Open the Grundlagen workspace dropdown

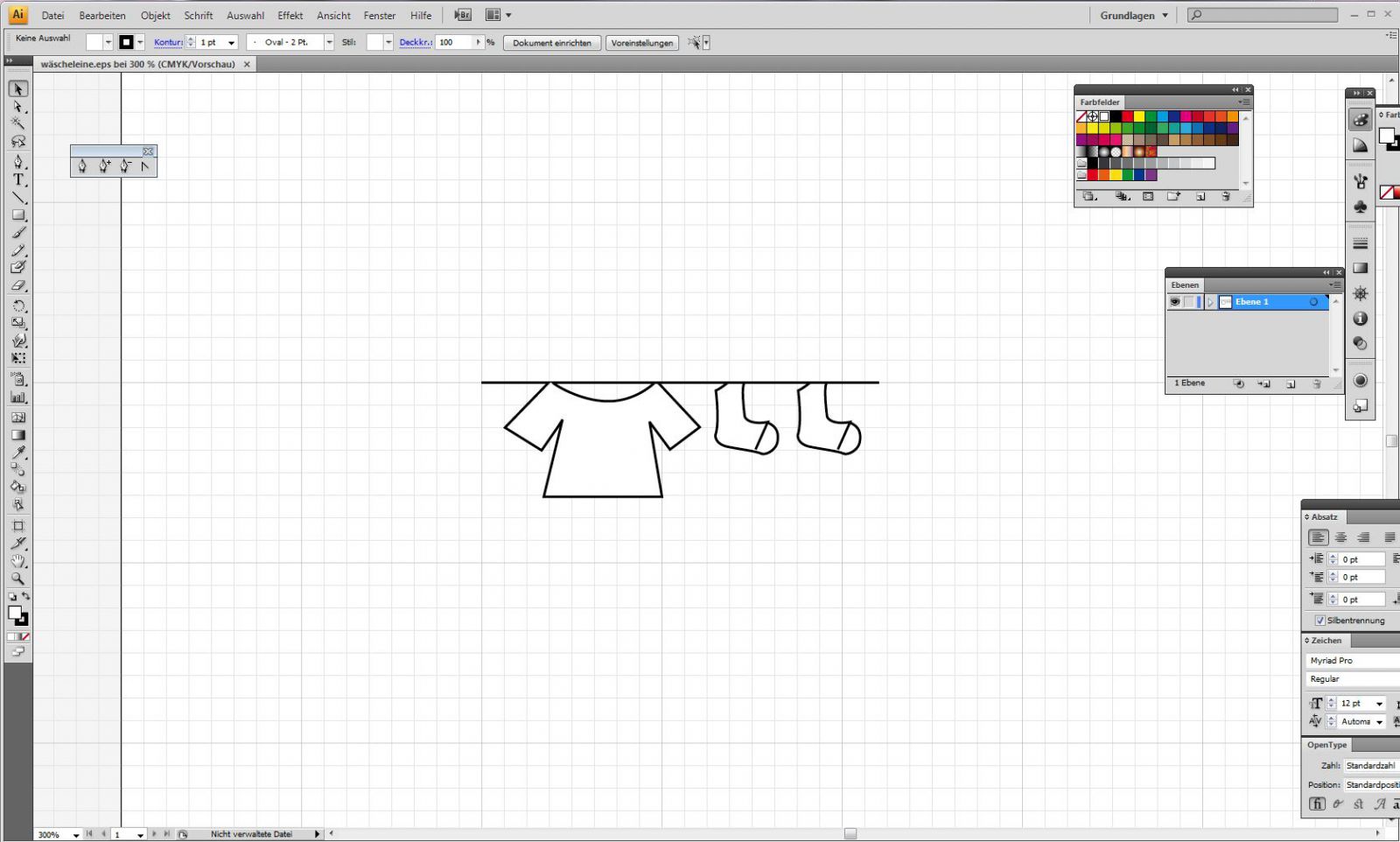1134,16
